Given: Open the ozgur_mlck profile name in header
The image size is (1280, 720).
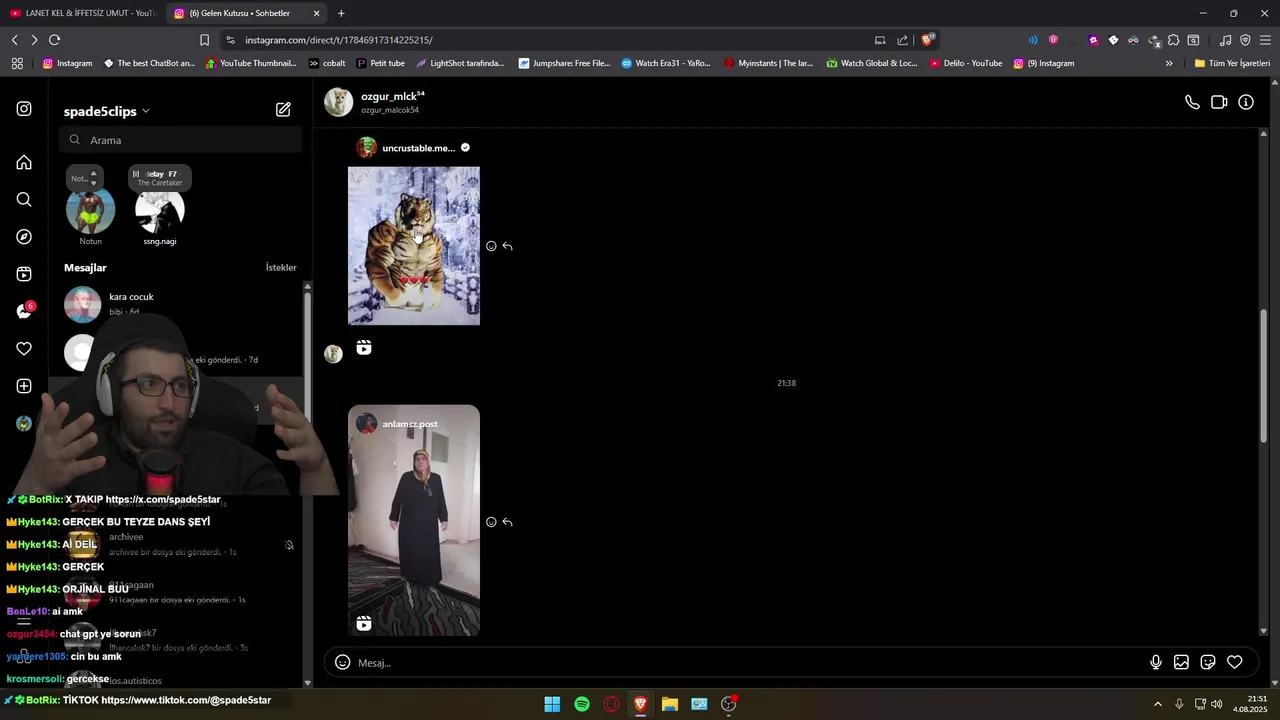Looking at the screenshot, I should click(392, 96).
